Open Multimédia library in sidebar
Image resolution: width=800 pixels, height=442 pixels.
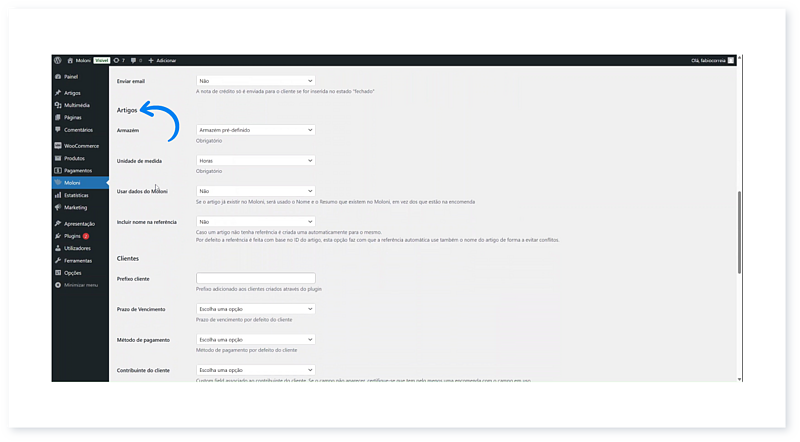[x=76, y=105]
